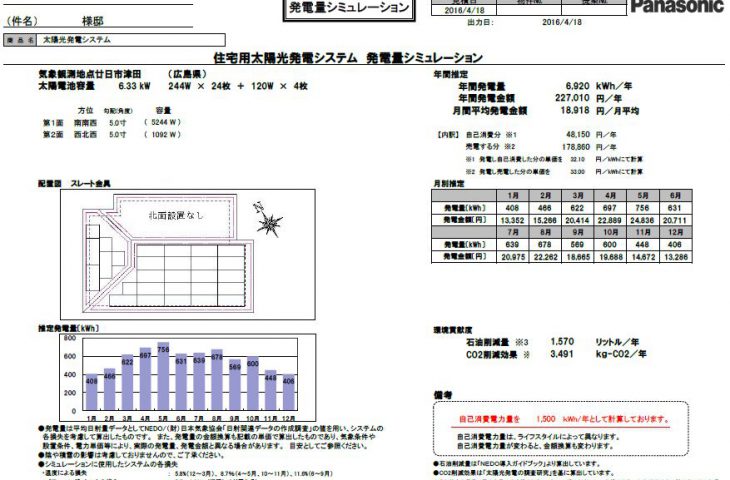Select table cell 22,262 for August amount

545,257
